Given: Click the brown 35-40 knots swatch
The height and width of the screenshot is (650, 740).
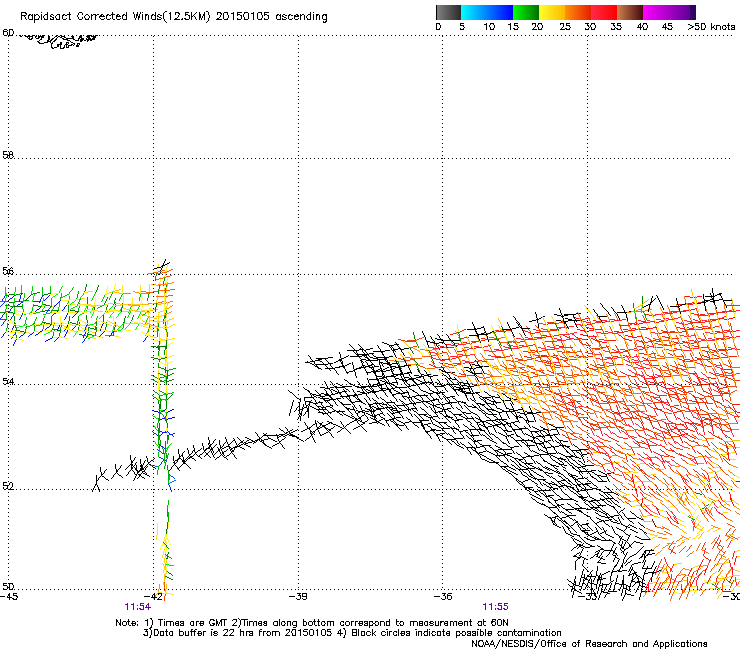Looking at the screenshot, I should pos(630,12).
